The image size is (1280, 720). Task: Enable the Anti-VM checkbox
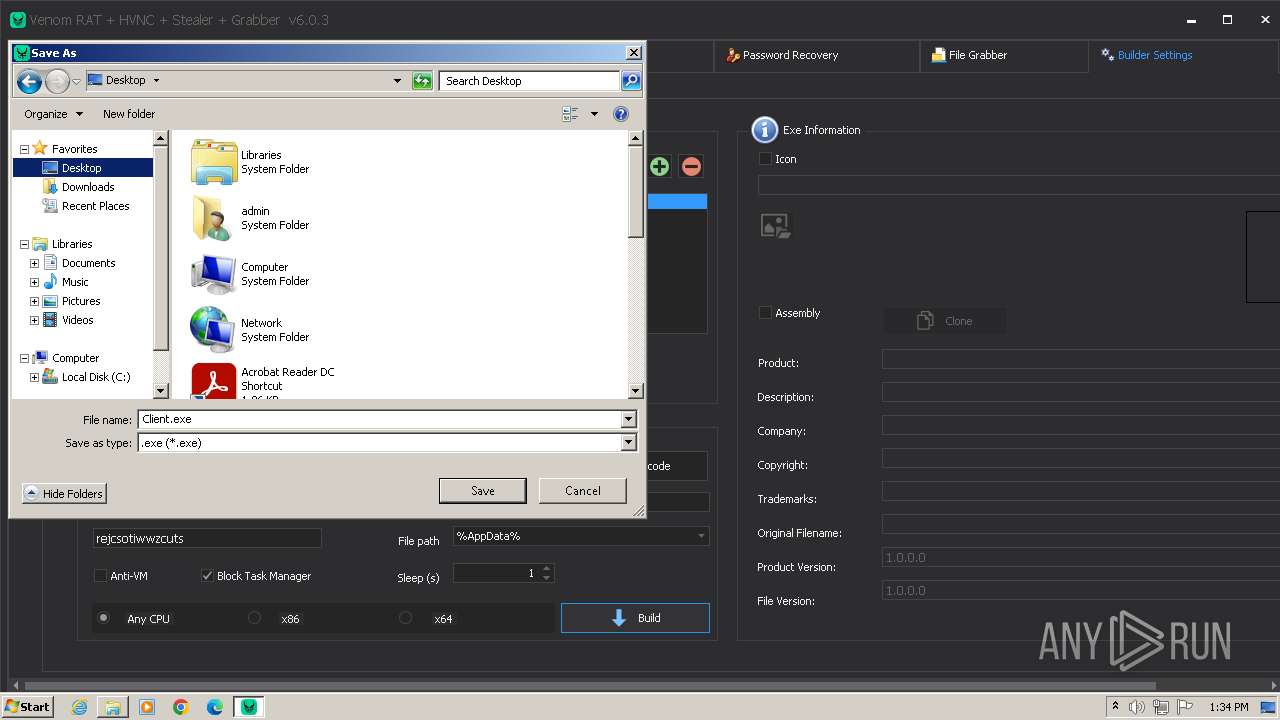point(100,575)
